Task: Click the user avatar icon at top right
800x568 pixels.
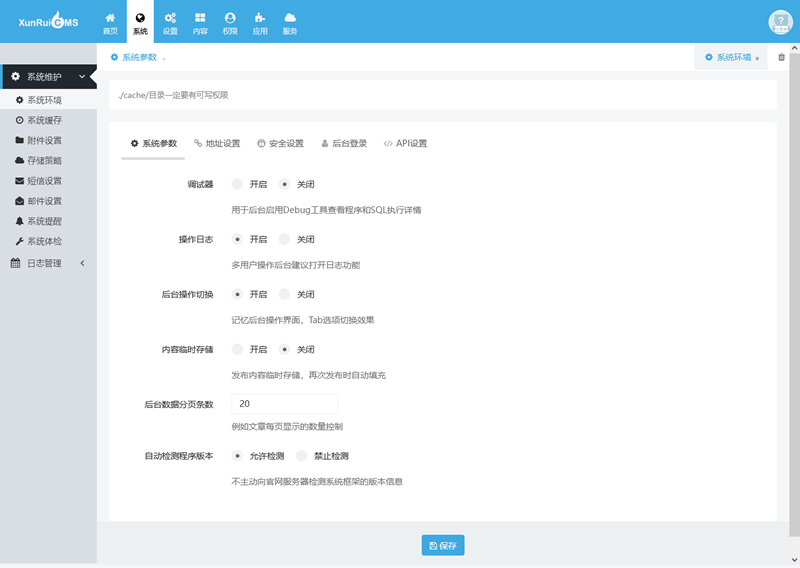Action: (780, 22)
